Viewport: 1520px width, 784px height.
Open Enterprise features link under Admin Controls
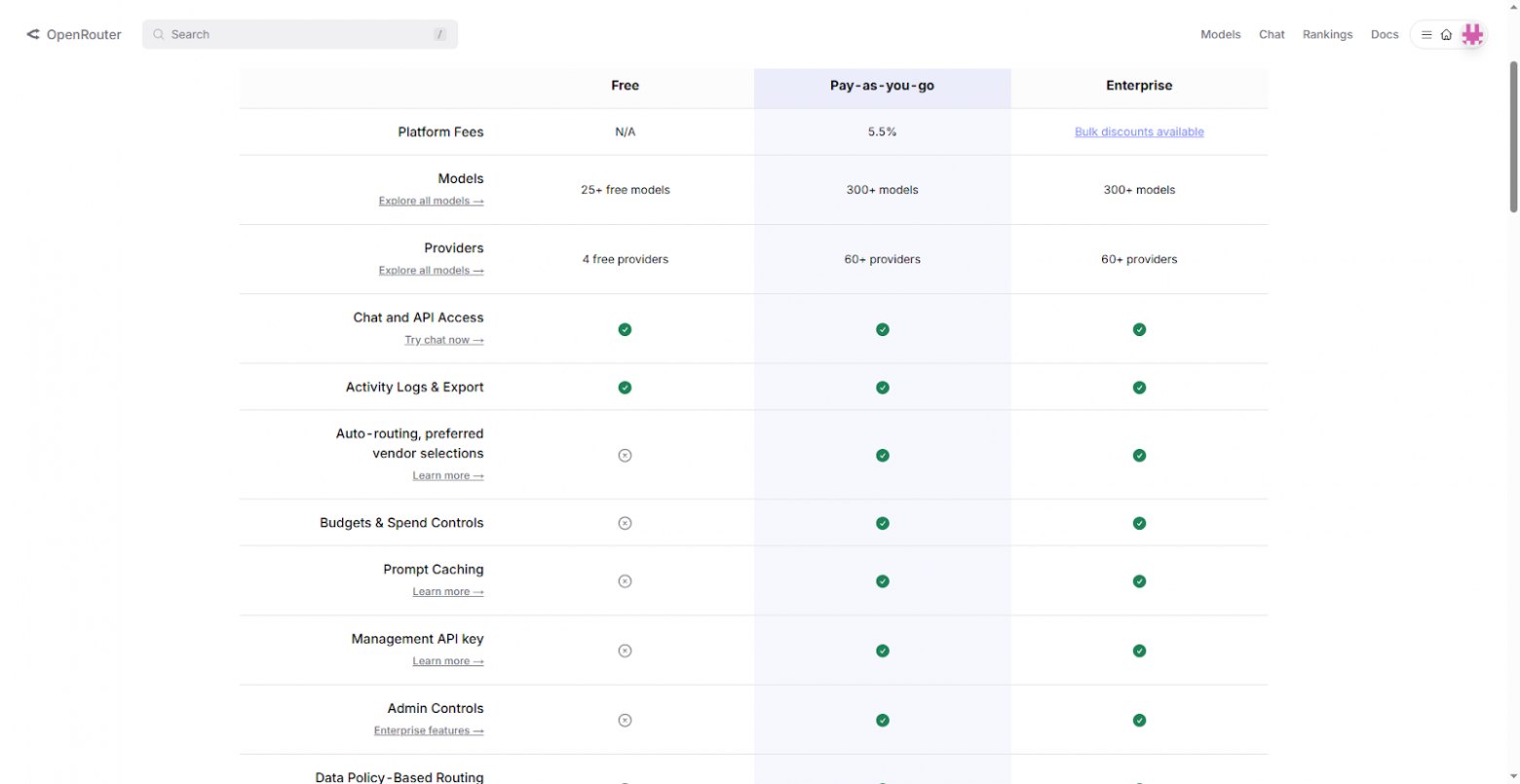[x=428, y=730]
